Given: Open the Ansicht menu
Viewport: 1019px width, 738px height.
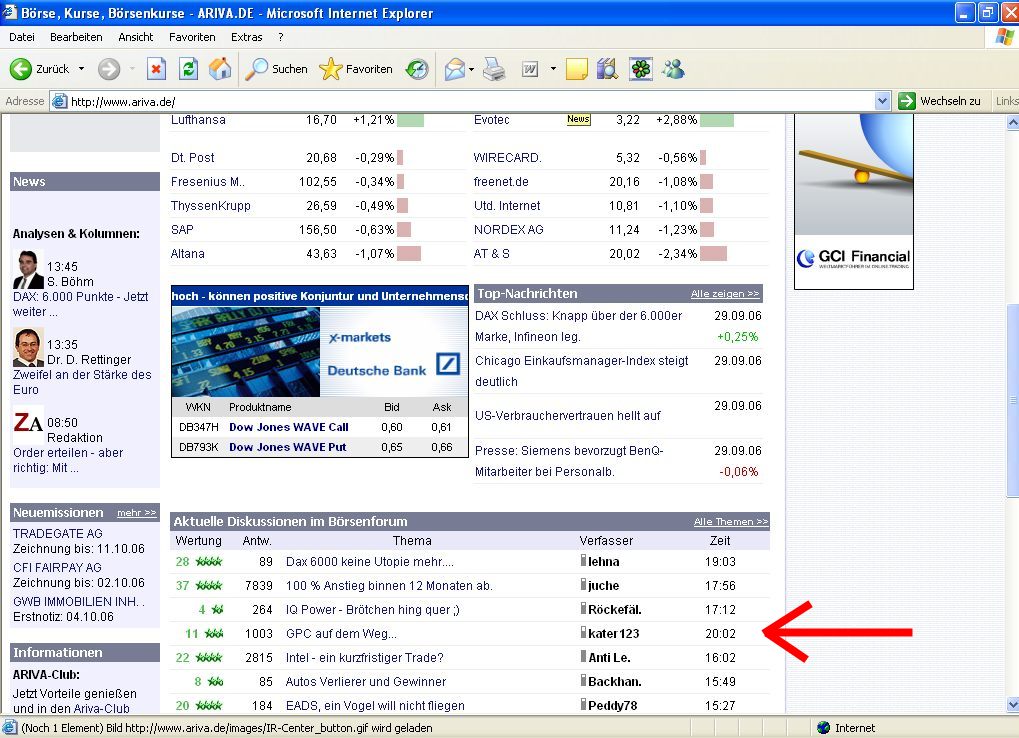Looking at the screenshot, I should point(136,37).
